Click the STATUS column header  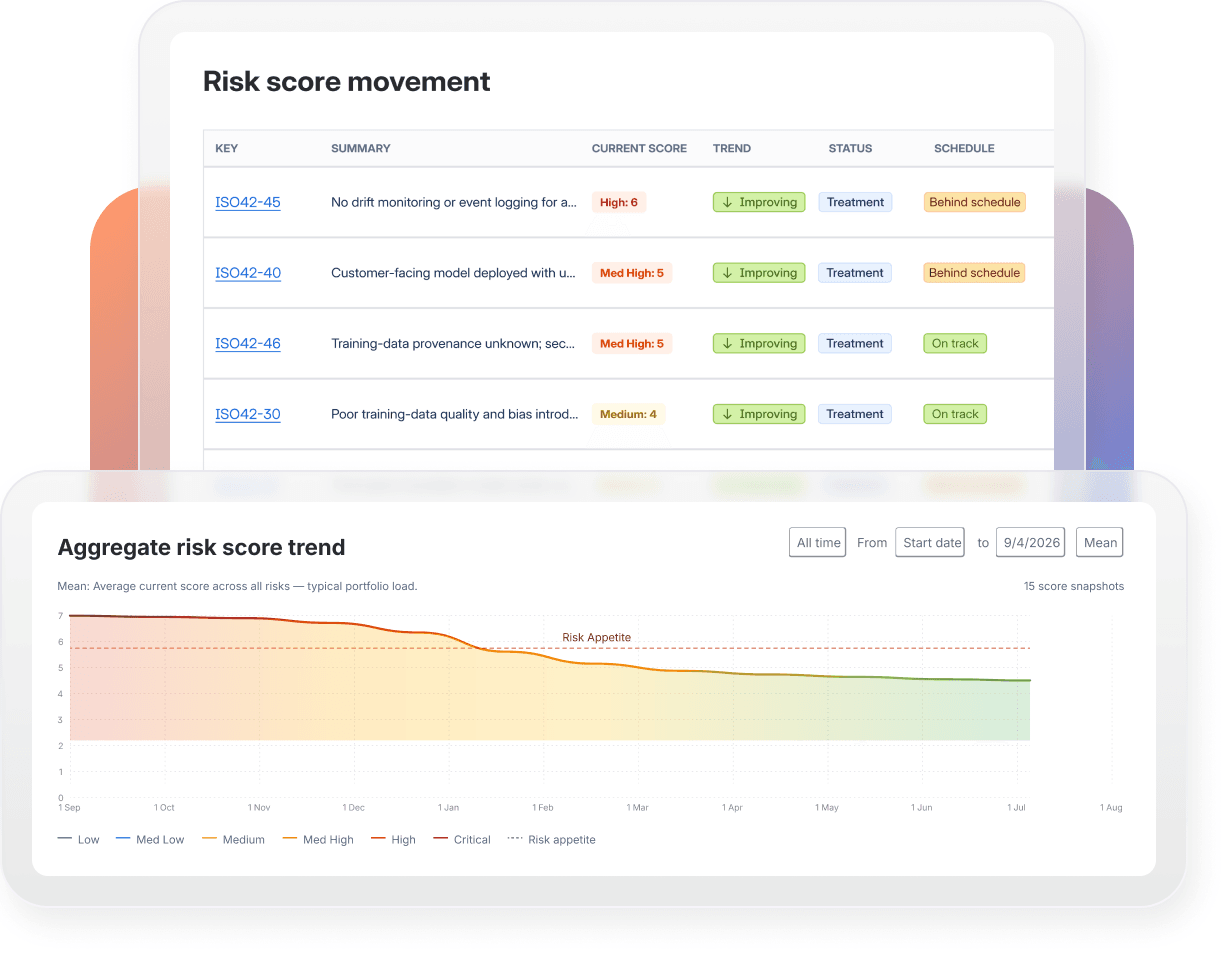pyautogui.click(x=850, y=148)
